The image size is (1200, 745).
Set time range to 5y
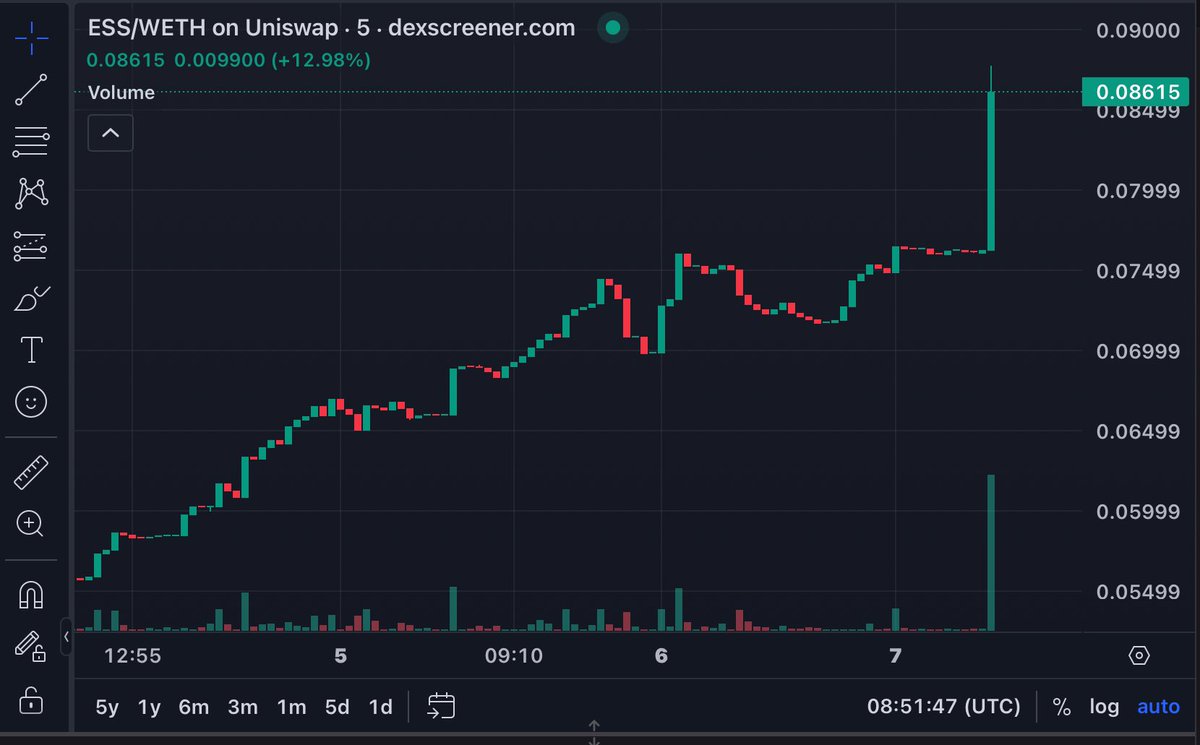(107, 707)
